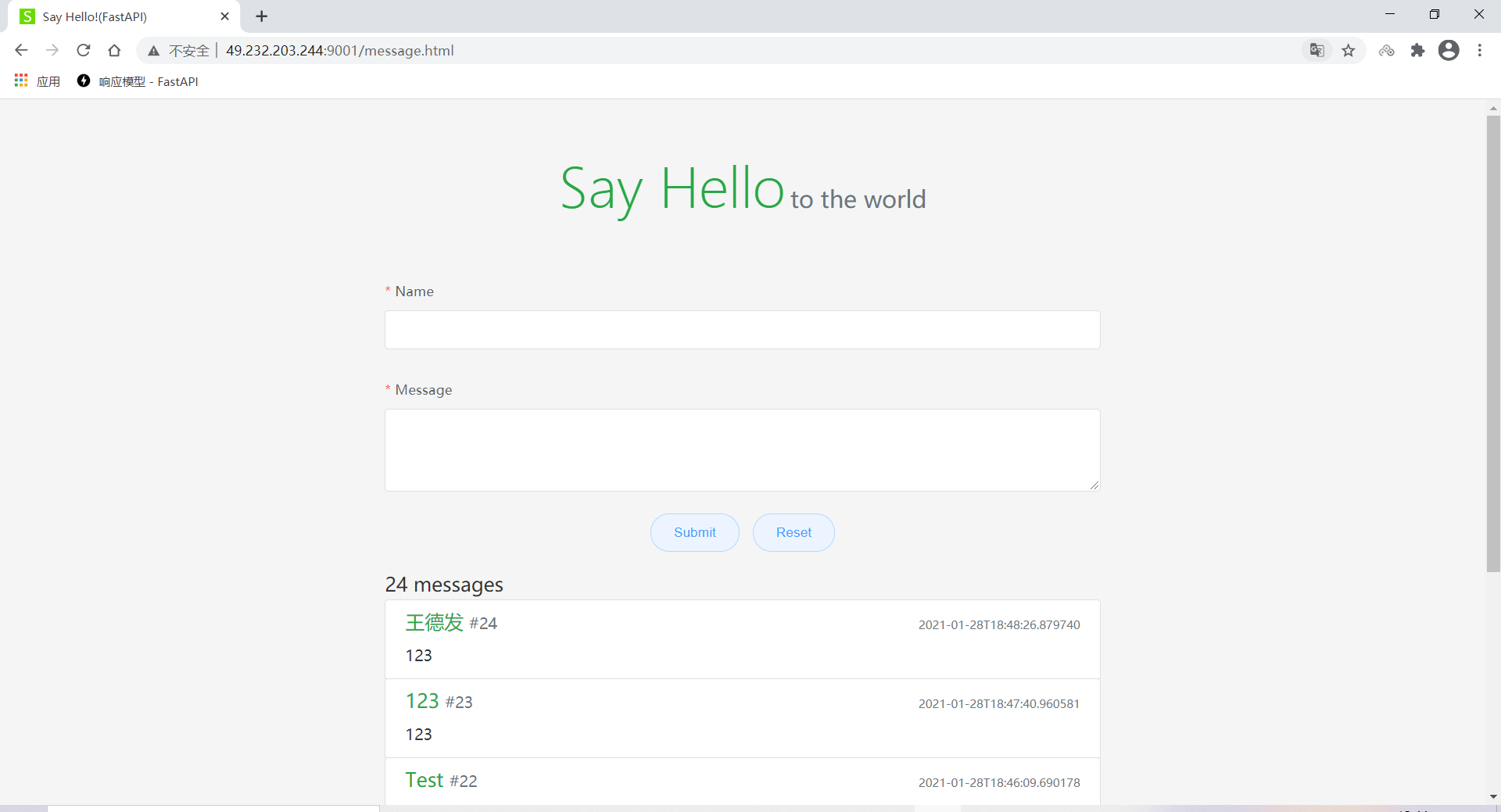Close the Say Hello!(FastAPI) tab
This screenshot has height=812, width=1501.
(225, 16)
